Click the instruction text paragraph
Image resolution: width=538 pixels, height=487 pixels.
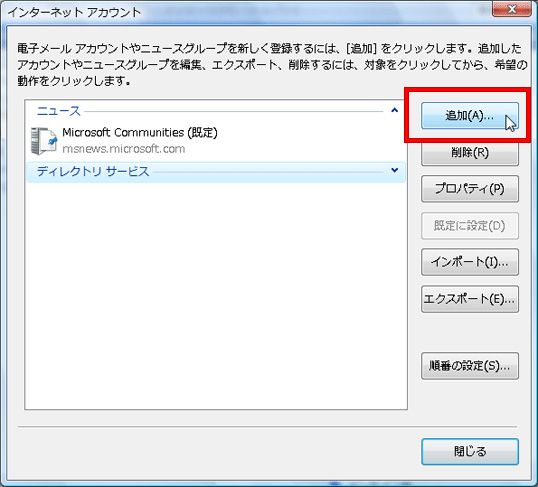coord(272,65)
